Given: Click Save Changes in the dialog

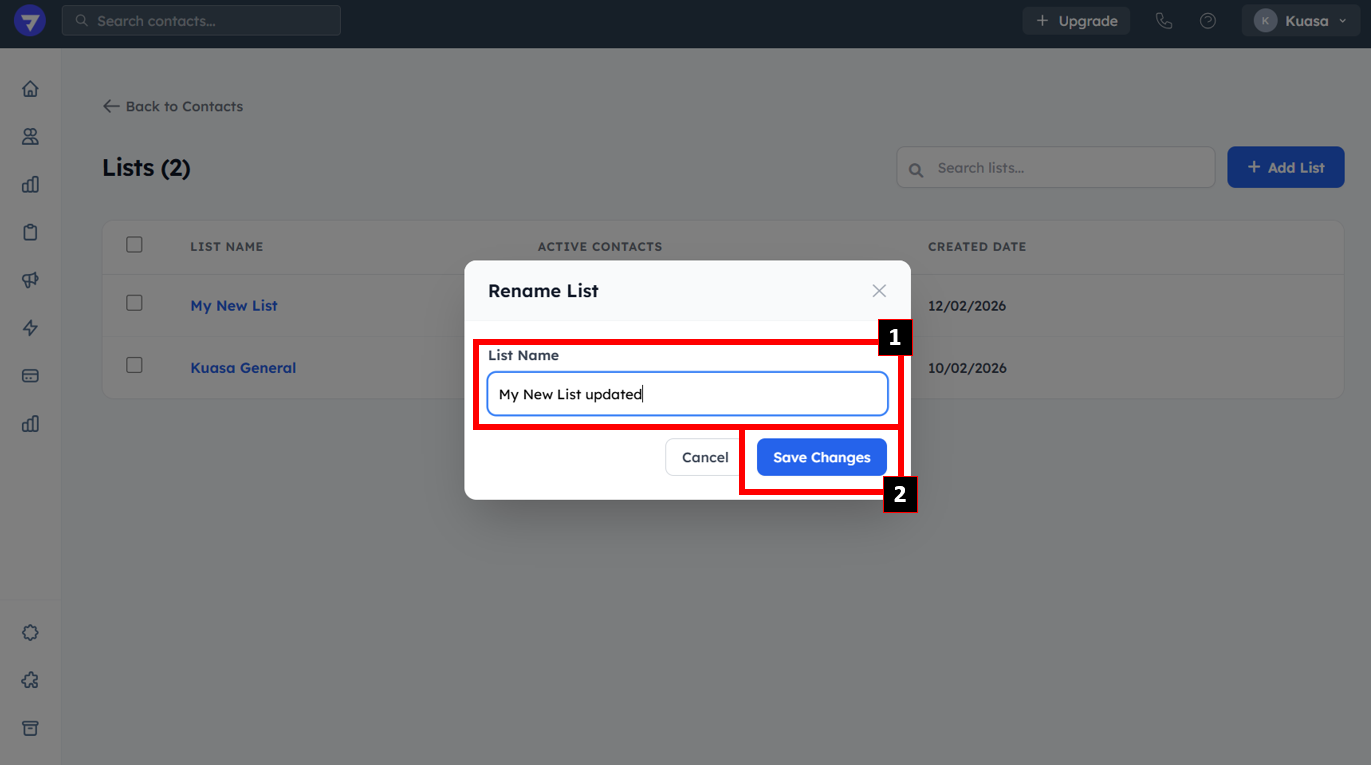Looking at the screenshot, I should point(821,457).
